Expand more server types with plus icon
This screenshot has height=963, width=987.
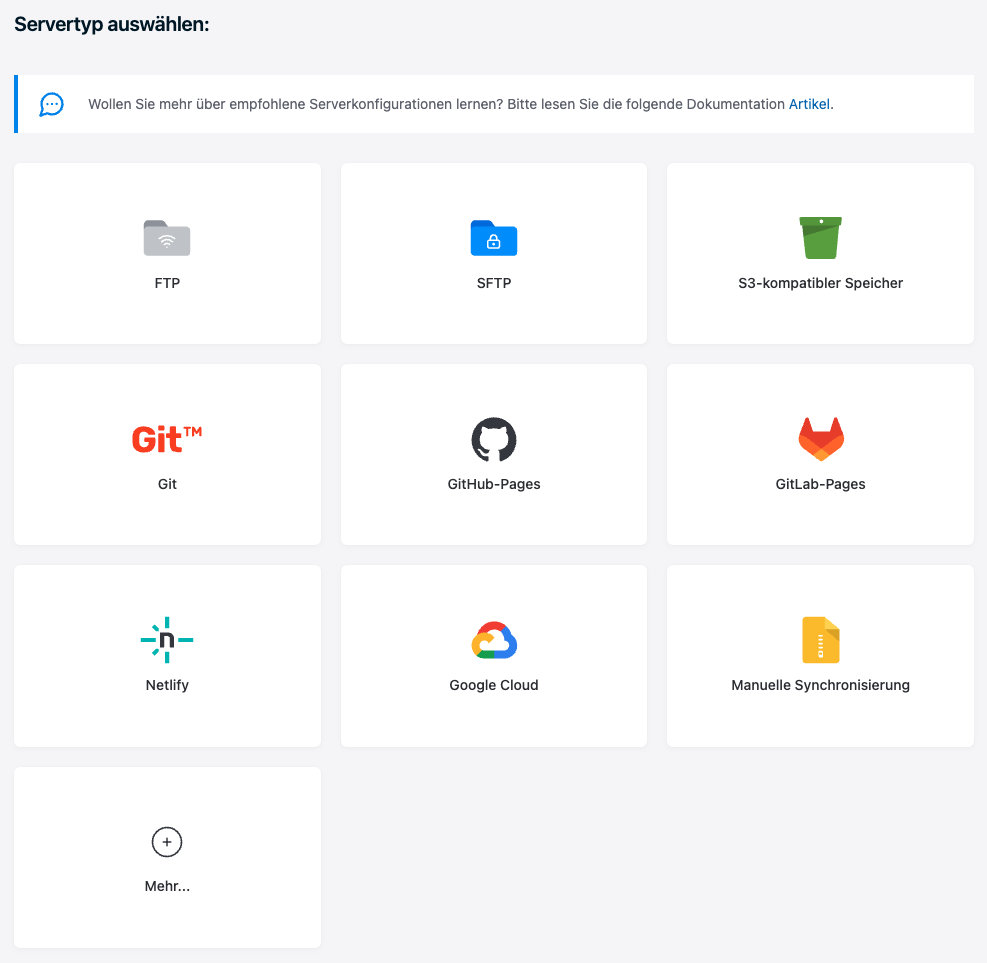167,842
